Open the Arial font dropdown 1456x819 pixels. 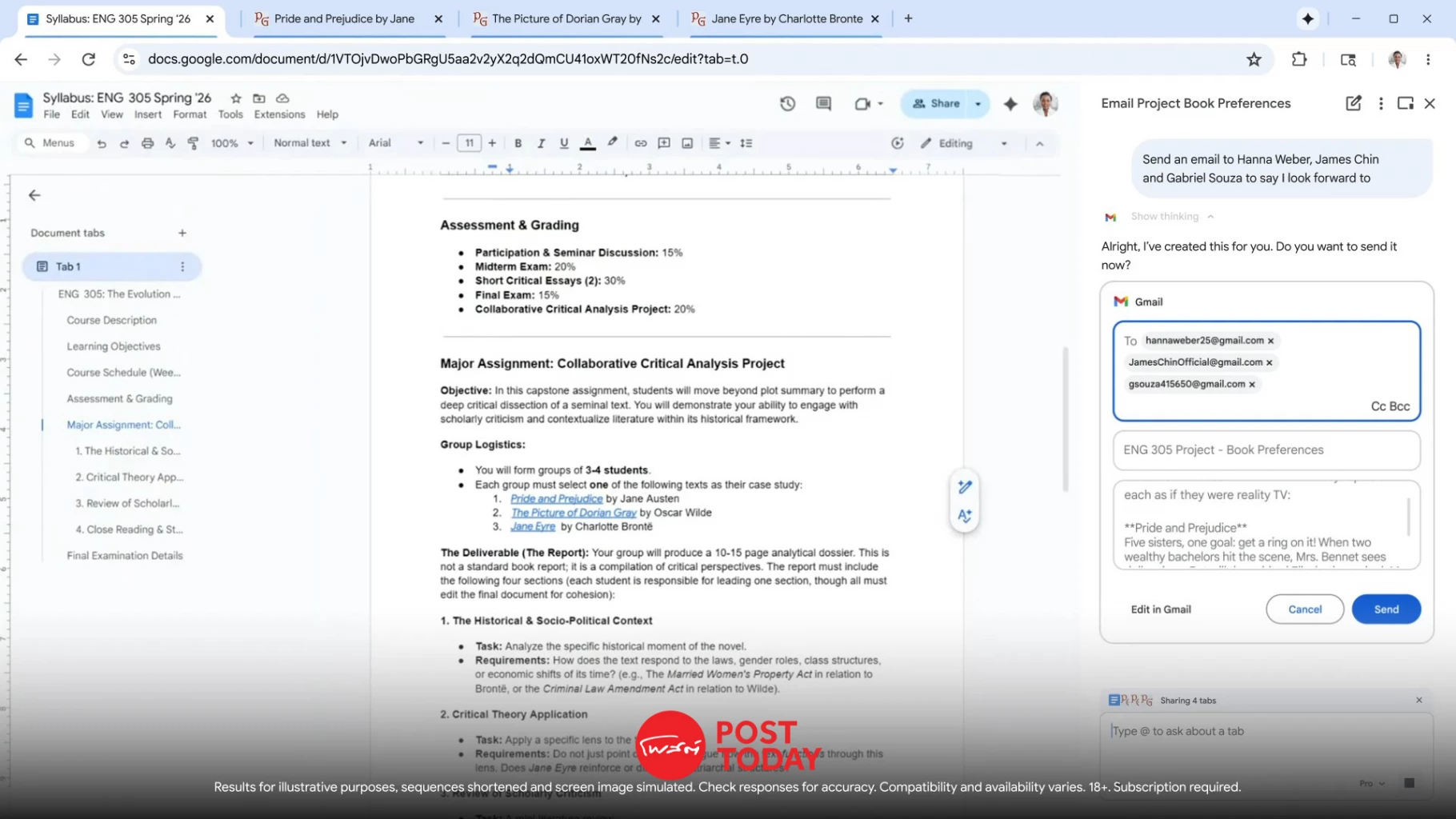[395, 143]
